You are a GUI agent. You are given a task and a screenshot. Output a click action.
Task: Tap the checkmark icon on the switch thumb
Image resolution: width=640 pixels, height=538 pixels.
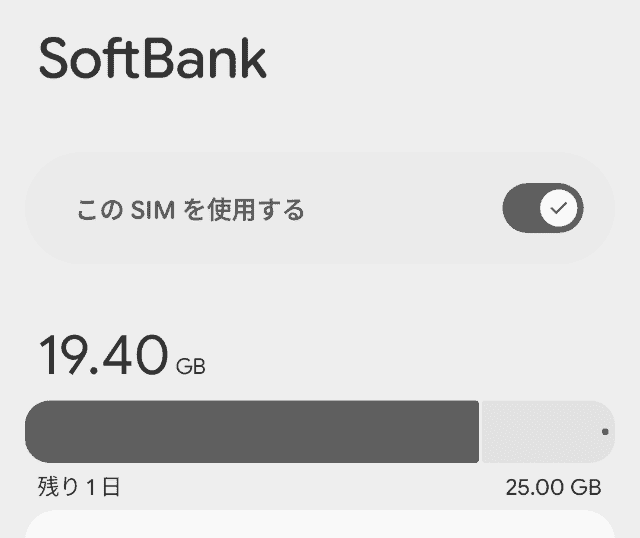(559, 209)
